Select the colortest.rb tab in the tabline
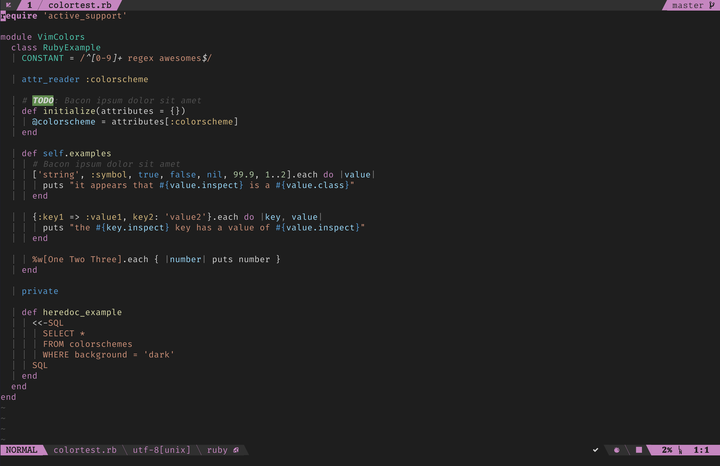This screenshot has height=466, width=720. tap(80, 5)
